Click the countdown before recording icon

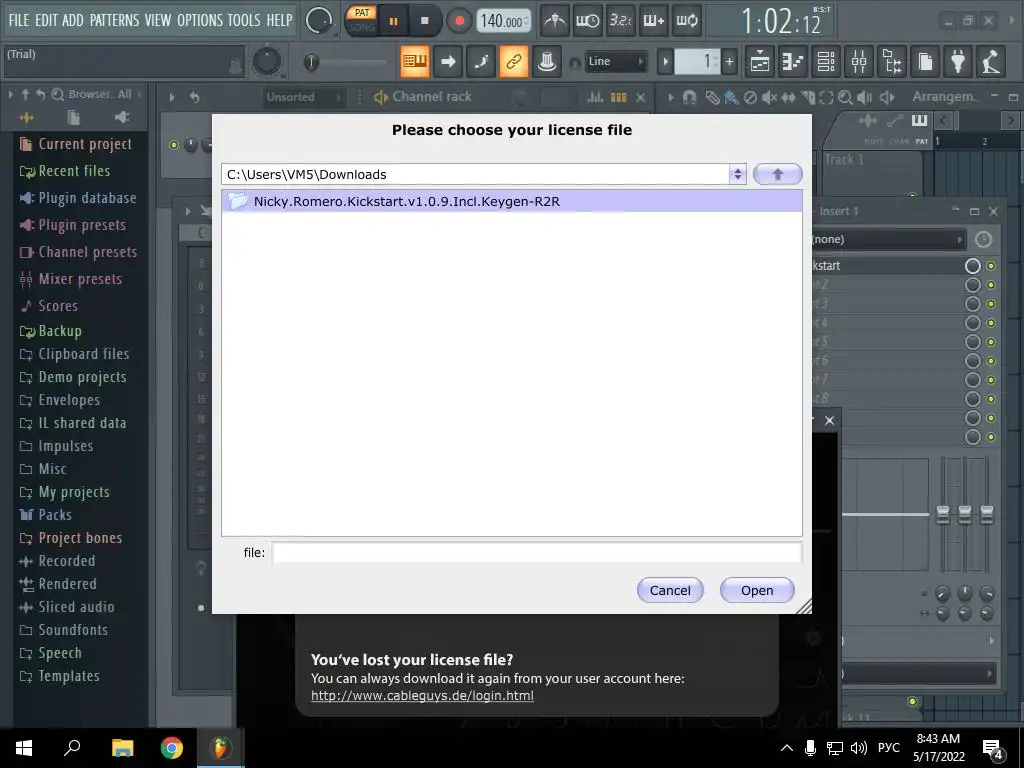[x=620, y=21]
